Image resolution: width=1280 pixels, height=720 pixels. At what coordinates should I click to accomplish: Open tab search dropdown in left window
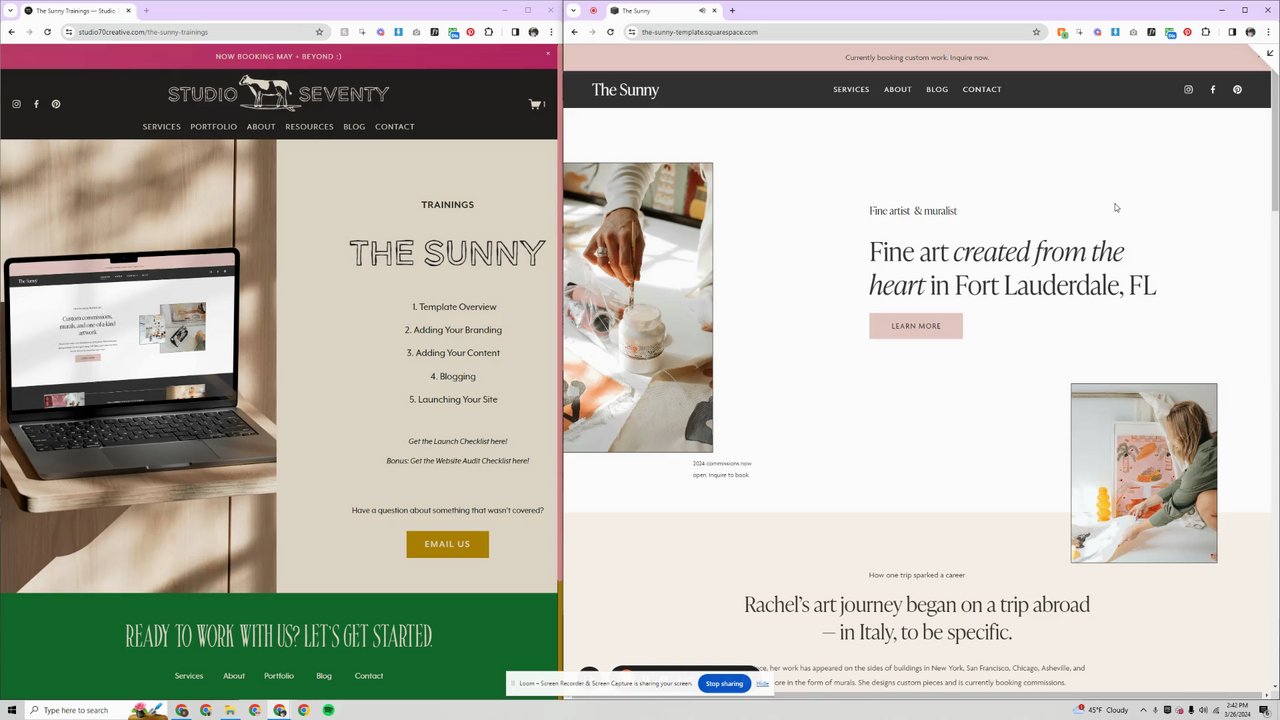10,11
